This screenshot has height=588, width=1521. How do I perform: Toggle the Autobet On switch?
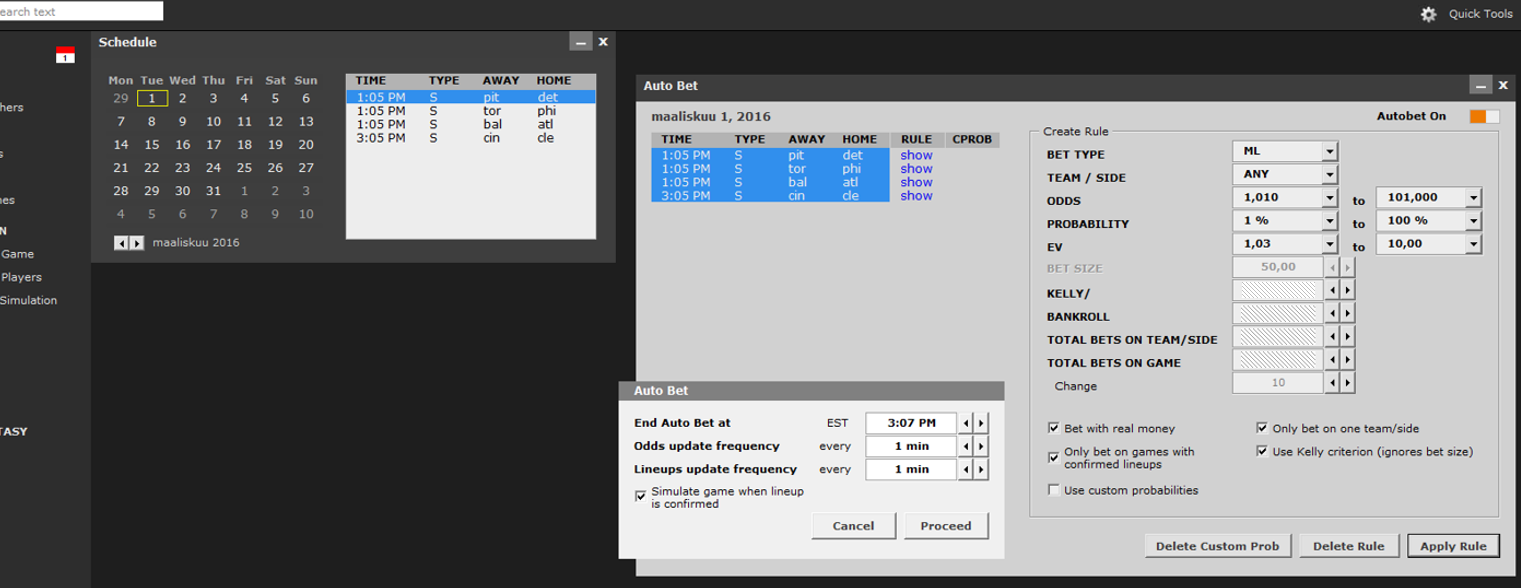[x=1484, y=117]
